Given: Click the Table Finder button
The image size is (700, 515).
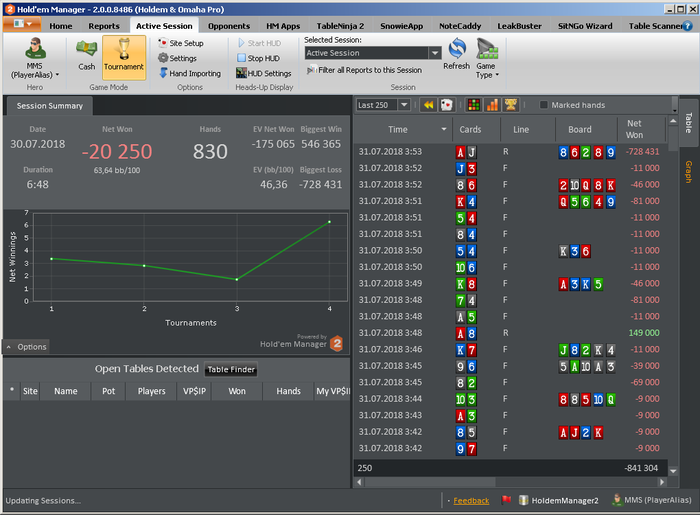Looking at the screenshot, I should (231, 370).
